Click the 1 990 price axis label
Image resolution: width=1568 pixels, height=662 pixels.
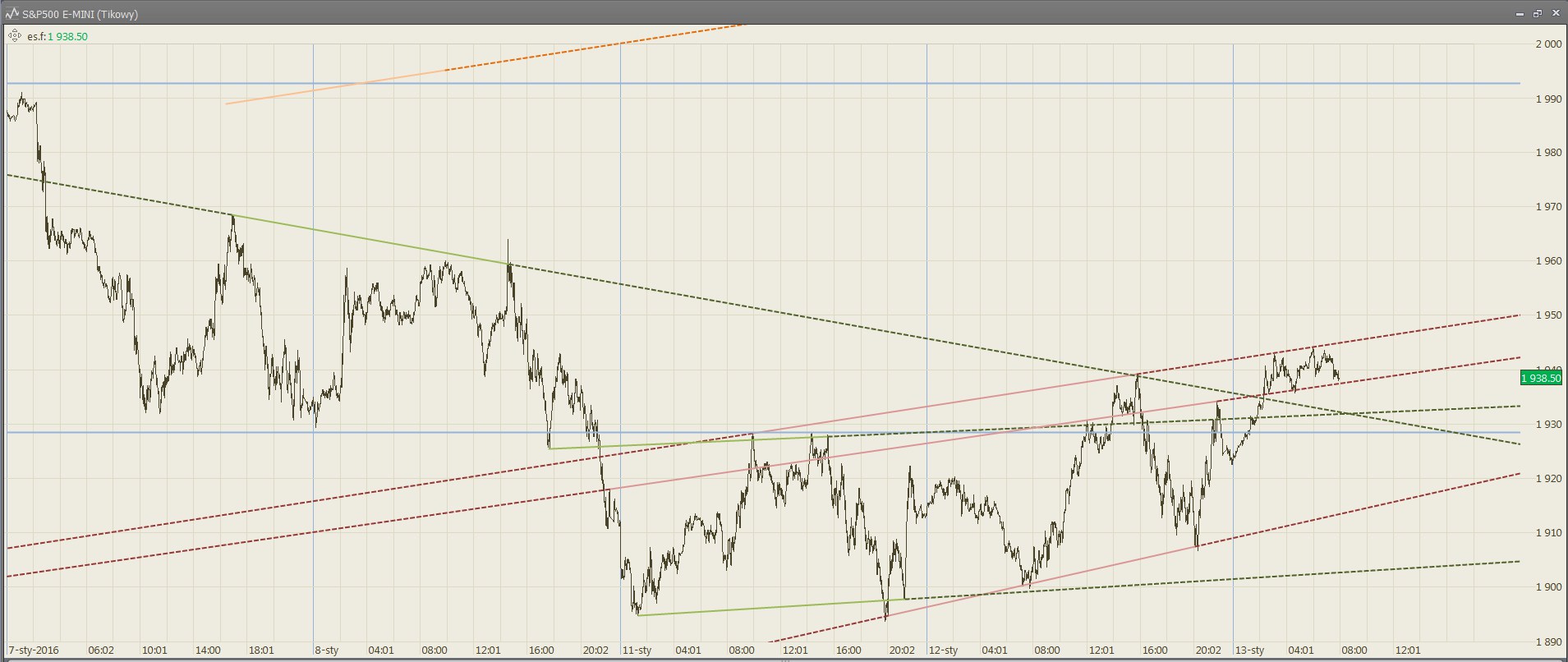point(1548,99)
